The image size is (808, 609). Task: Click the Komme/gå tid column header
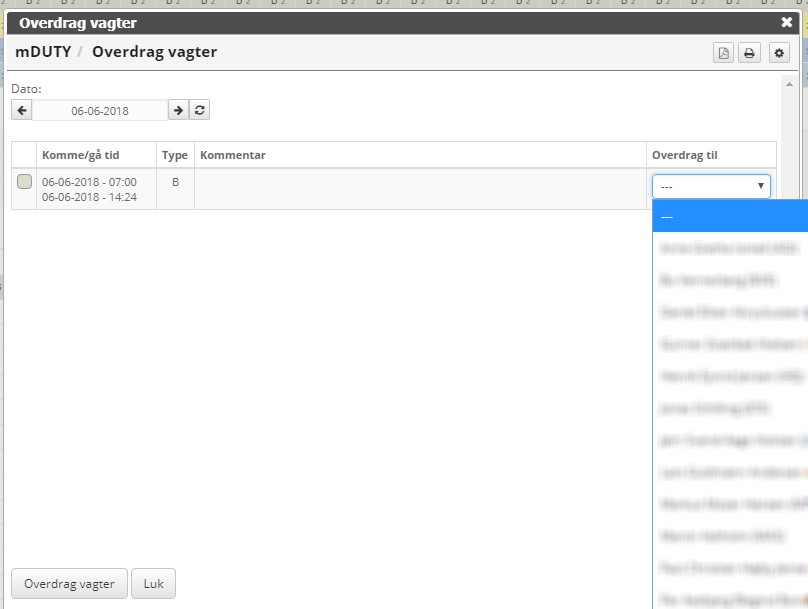click(81, 155)
